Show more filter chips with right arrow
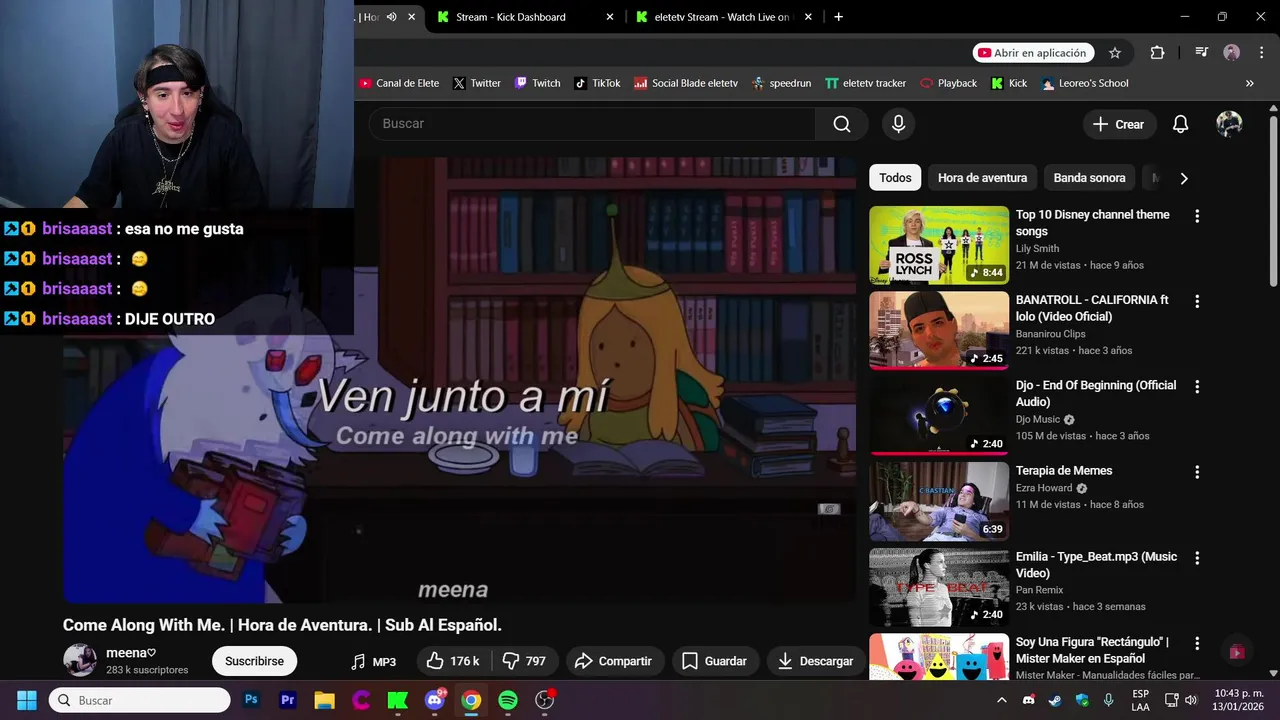1280x720 pixels. click(x=1184, y=178)
